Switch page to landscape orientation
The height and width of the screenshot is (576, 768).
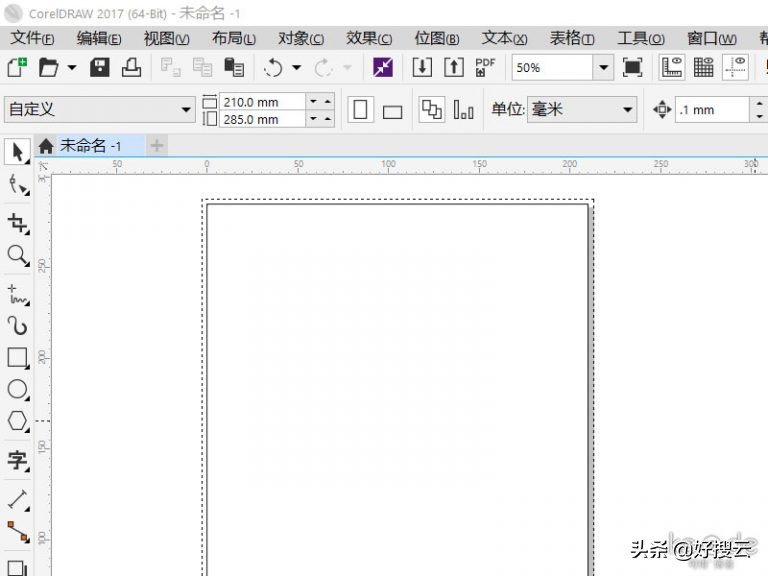pyautogui.click(x=392, y=111)
